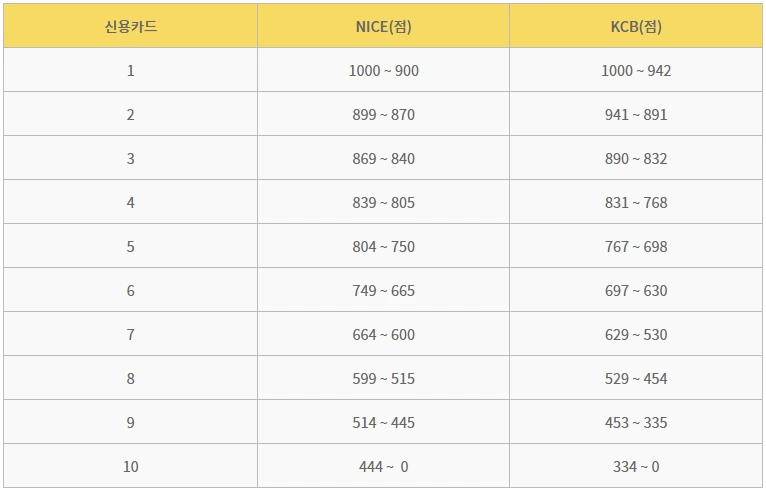Click NICE score cell 1000 ~ 900
This screenshot has height=491, width=766.
(383, 71)
